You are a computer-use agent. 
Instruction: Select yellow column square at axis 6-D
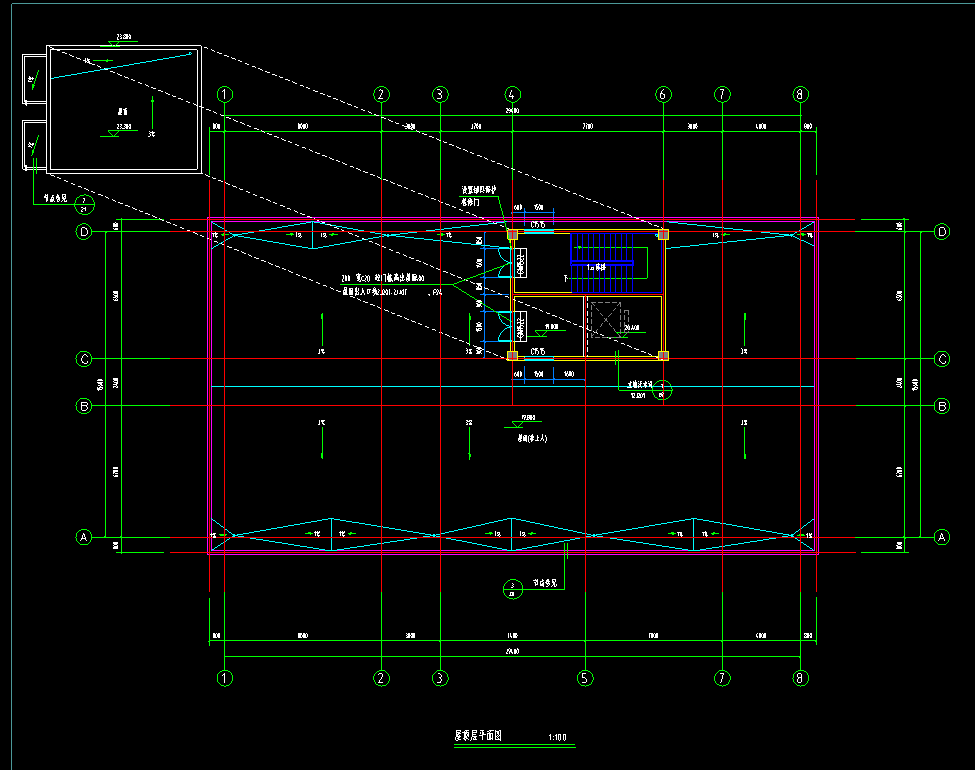pos(663,234)
